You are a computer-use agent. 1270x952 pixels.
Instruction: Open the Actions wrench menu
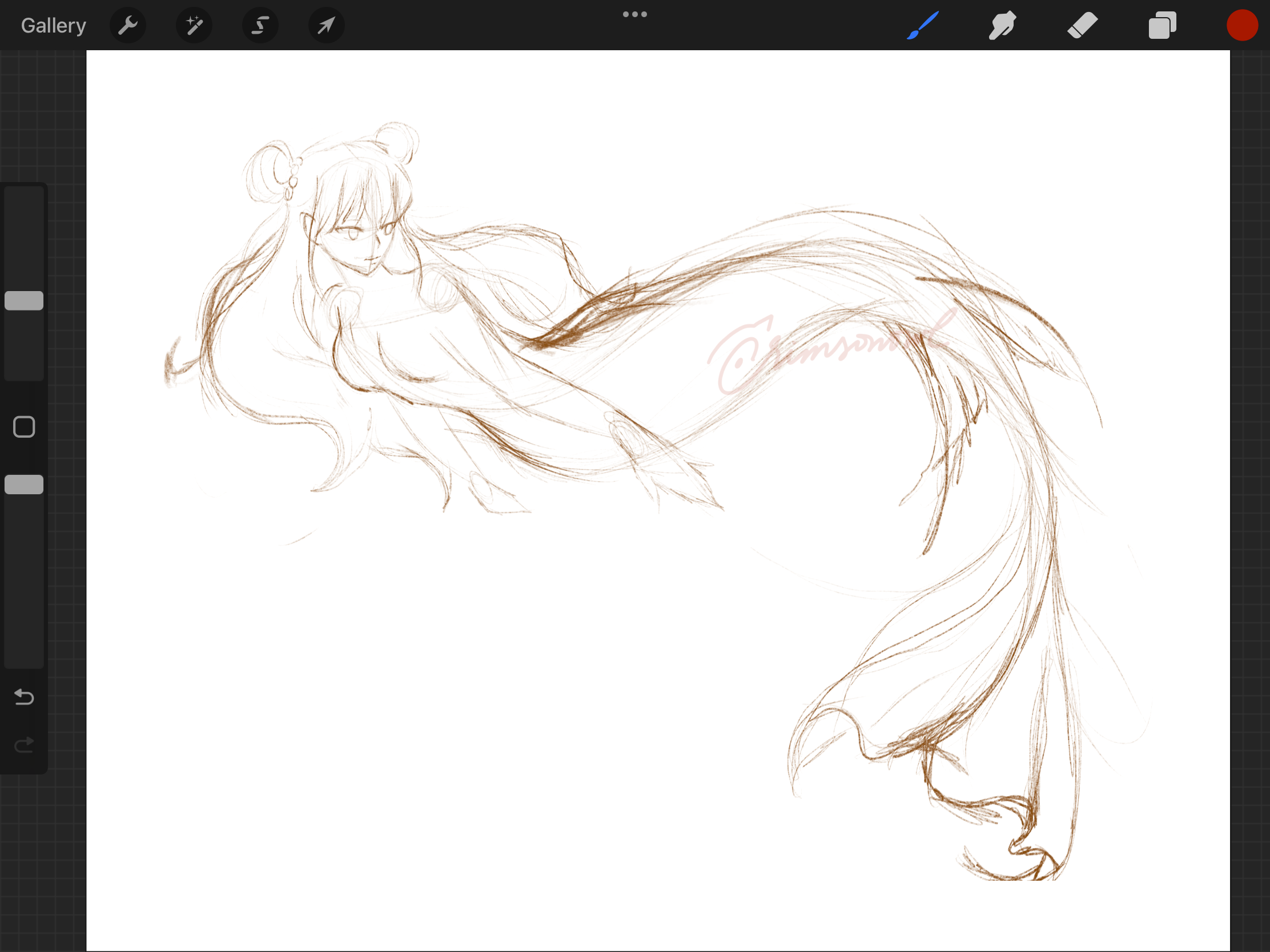pos(127,26)
